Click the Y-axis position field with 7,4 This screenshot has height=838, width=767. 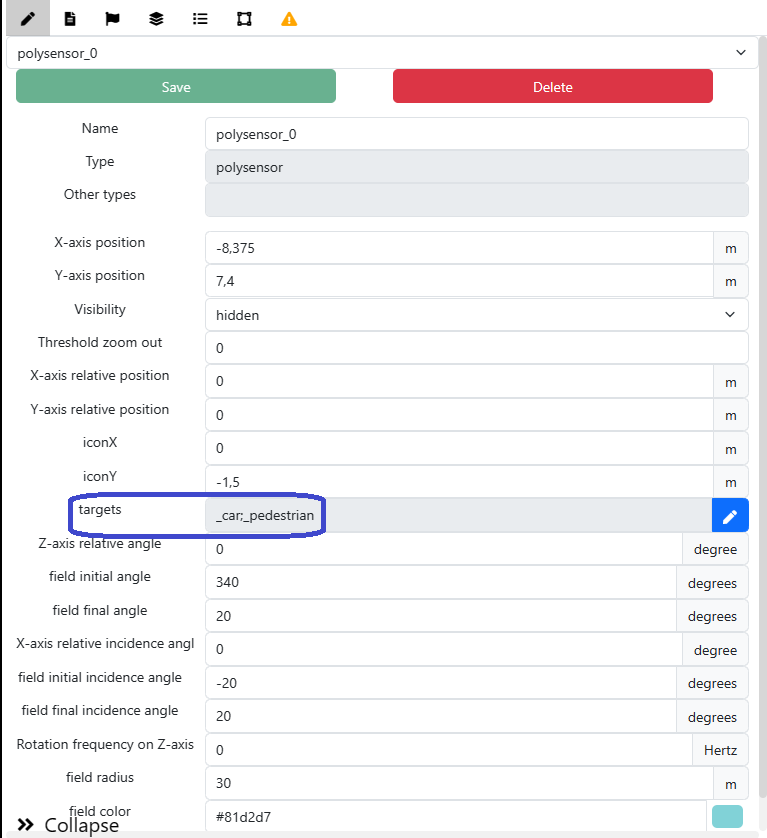[x=459, y=281]
